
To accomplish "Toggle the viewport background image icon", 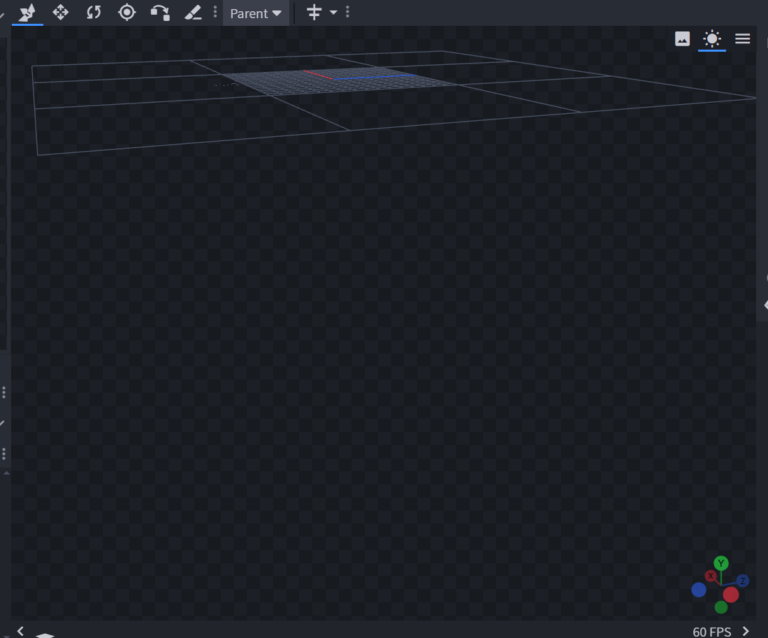I will 682,39.
